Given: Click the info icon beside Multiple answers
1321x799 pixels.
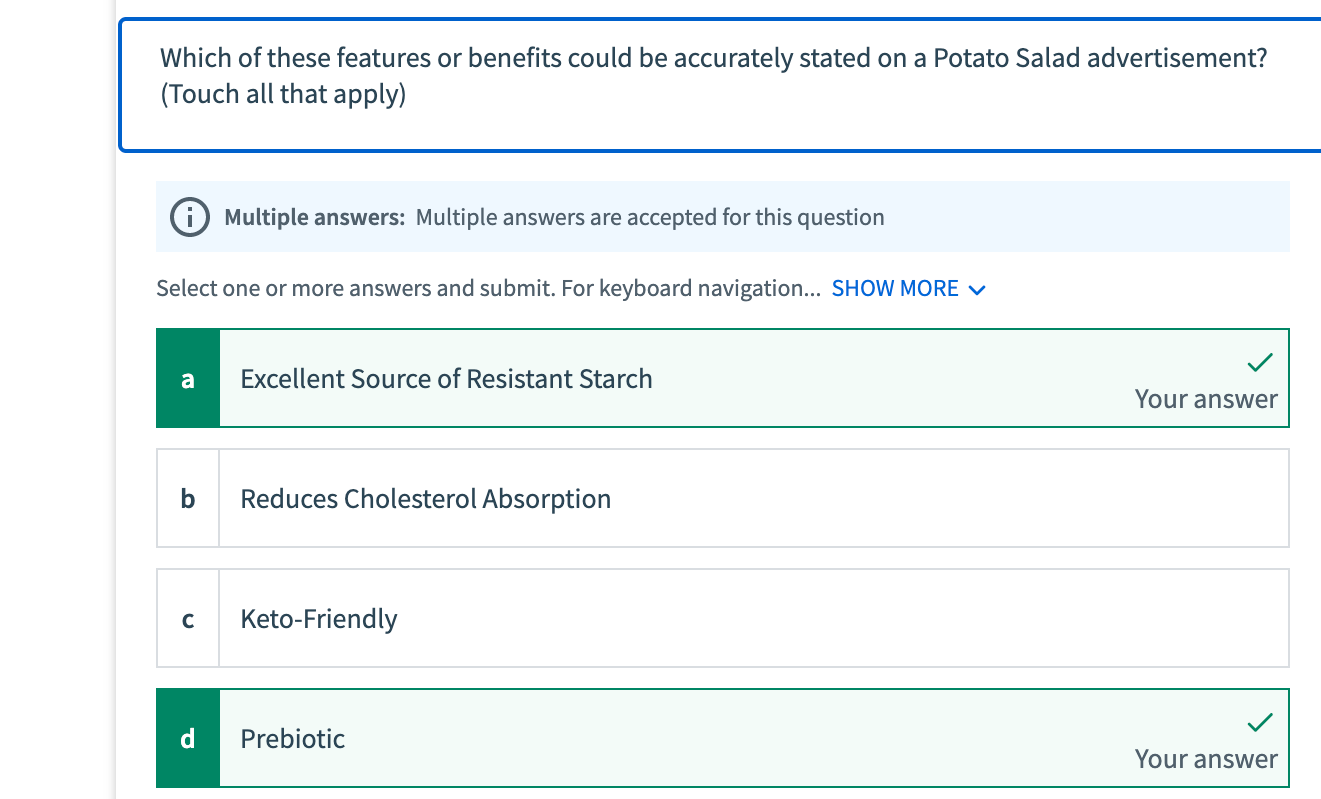Looking at the screenshot, I should point(189,217).
